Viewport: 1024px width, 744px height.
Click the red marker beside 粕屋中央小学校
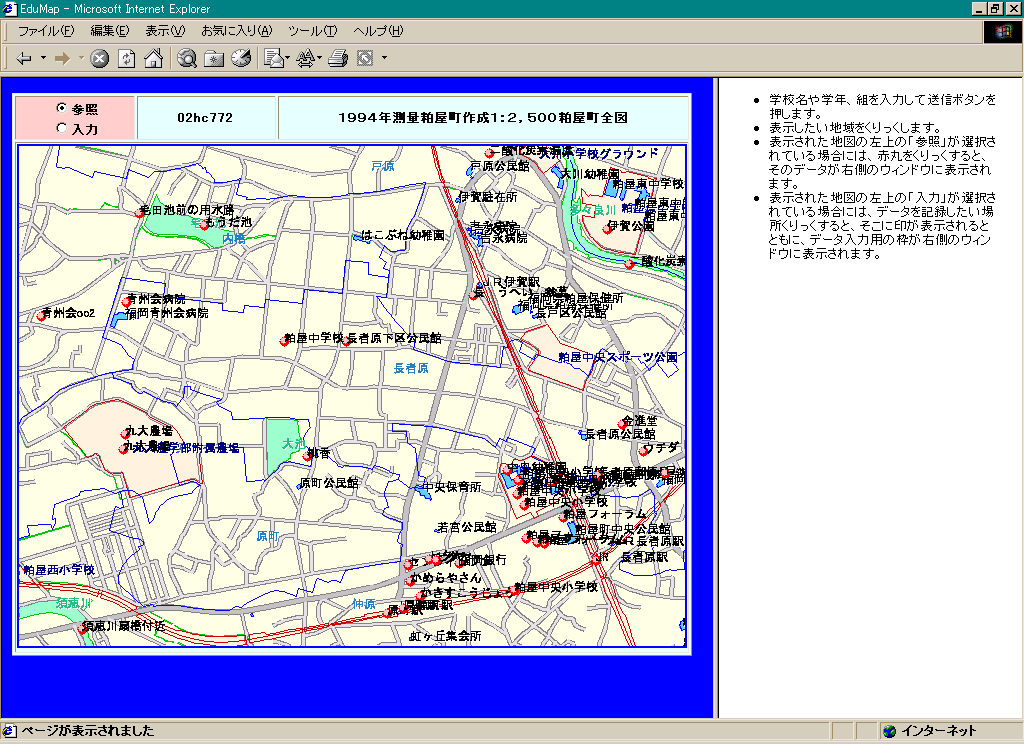click(x=514, y=591)
